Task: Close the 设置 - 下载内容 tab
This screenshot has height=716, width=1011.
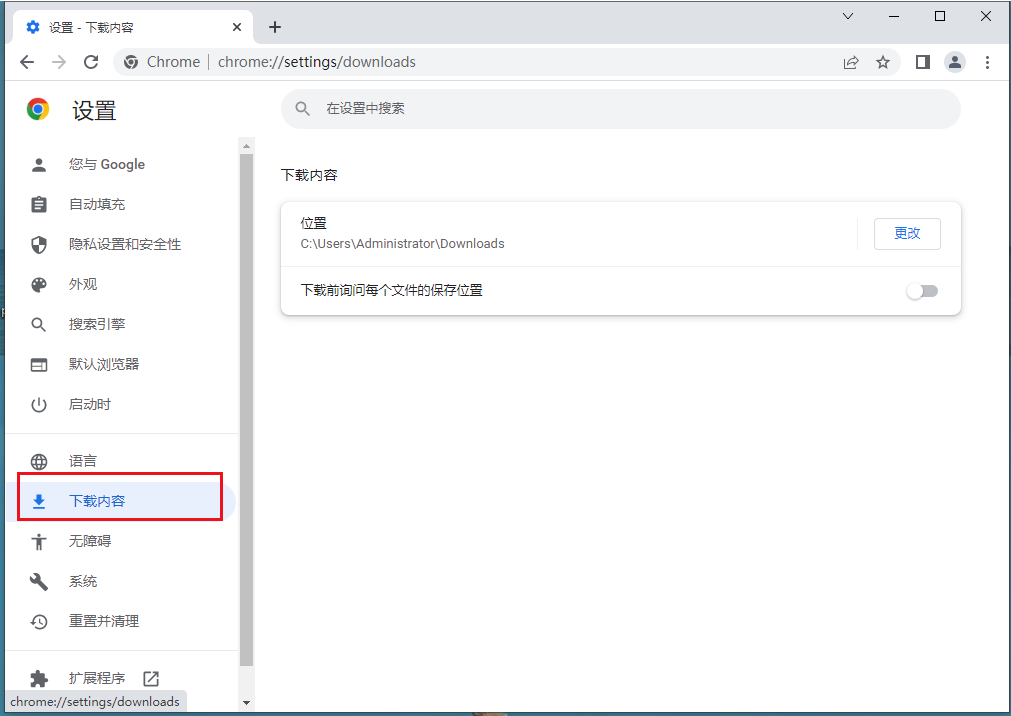Action: [x=237, y=27]
